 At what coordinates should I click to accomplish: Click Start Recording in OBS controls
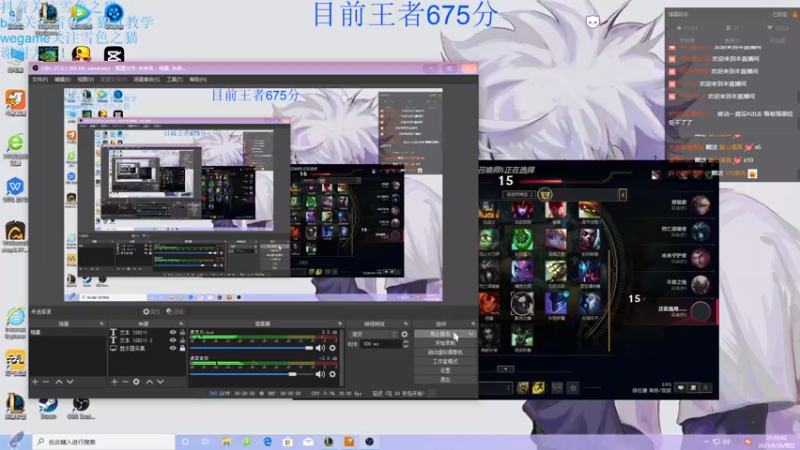coord(445,343)
